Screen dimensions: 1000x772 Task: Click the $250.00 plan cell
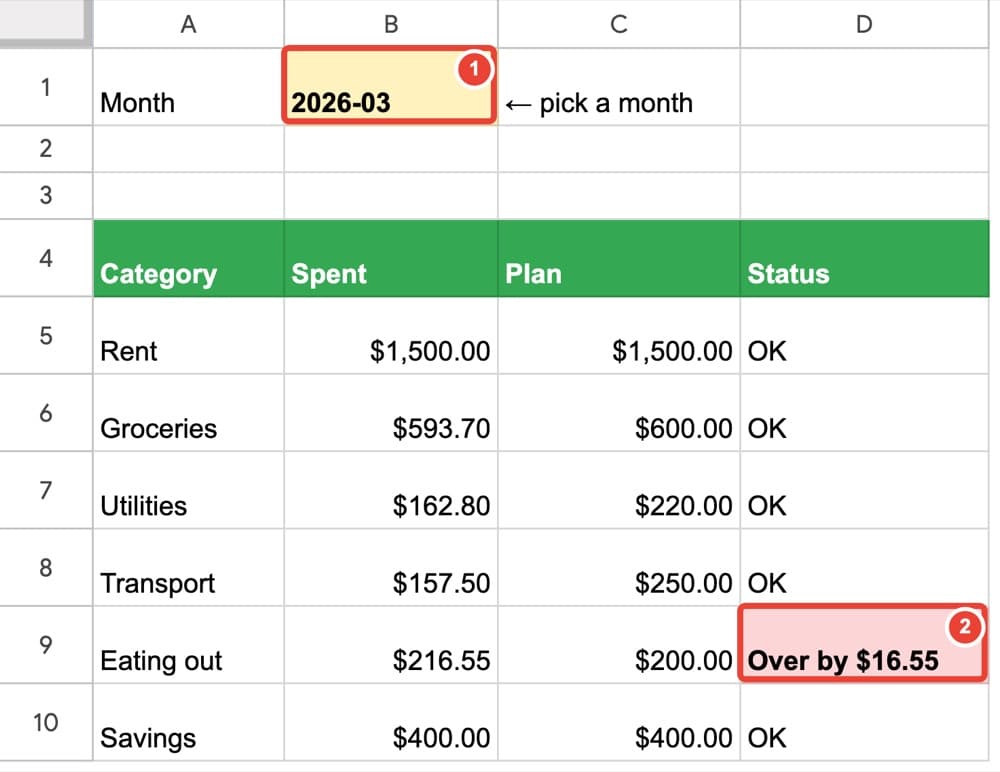pyautogui.click(x=619, y=567)
